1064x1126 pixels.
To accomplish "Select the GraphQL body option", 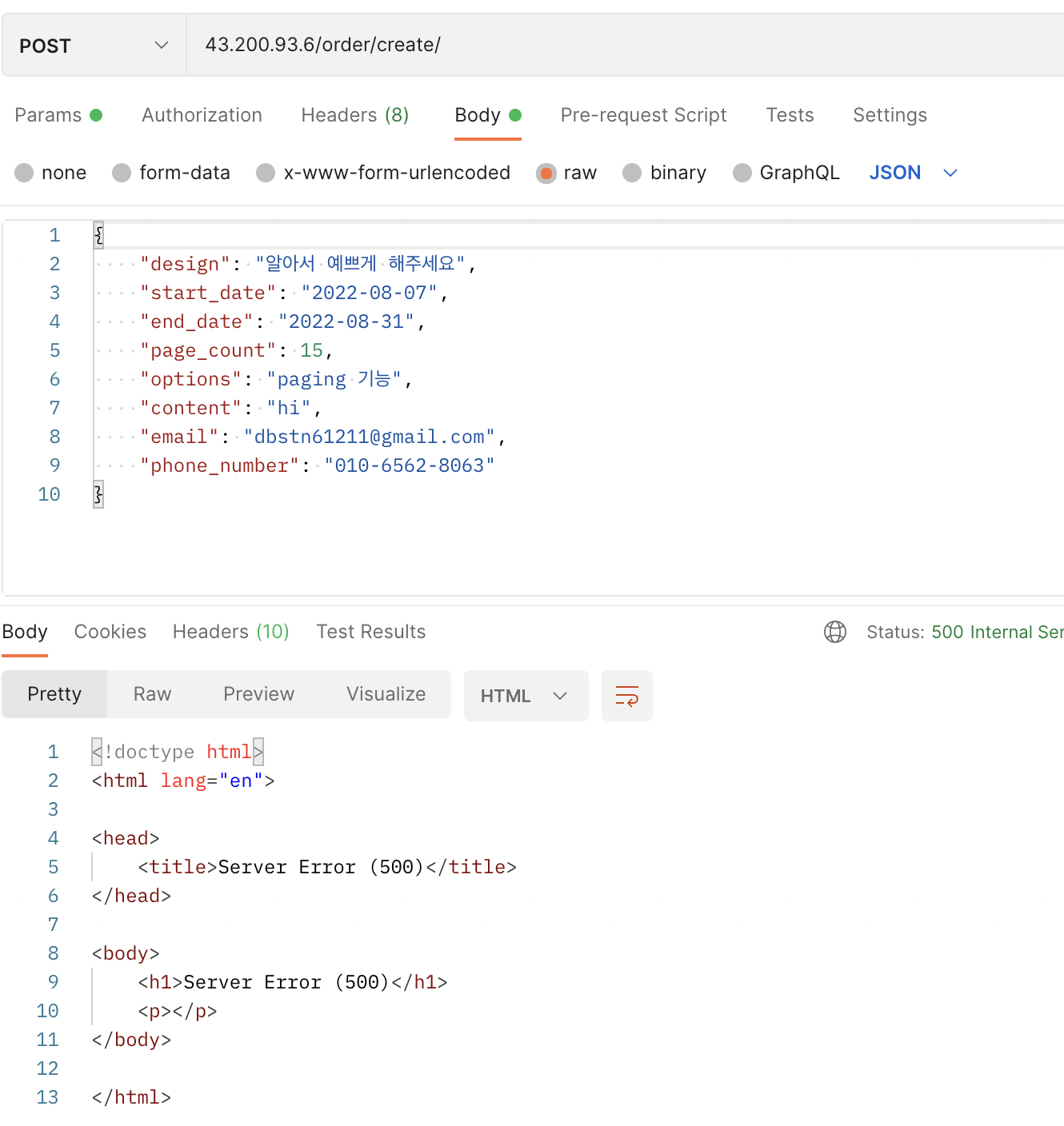I will coord(786,173).
